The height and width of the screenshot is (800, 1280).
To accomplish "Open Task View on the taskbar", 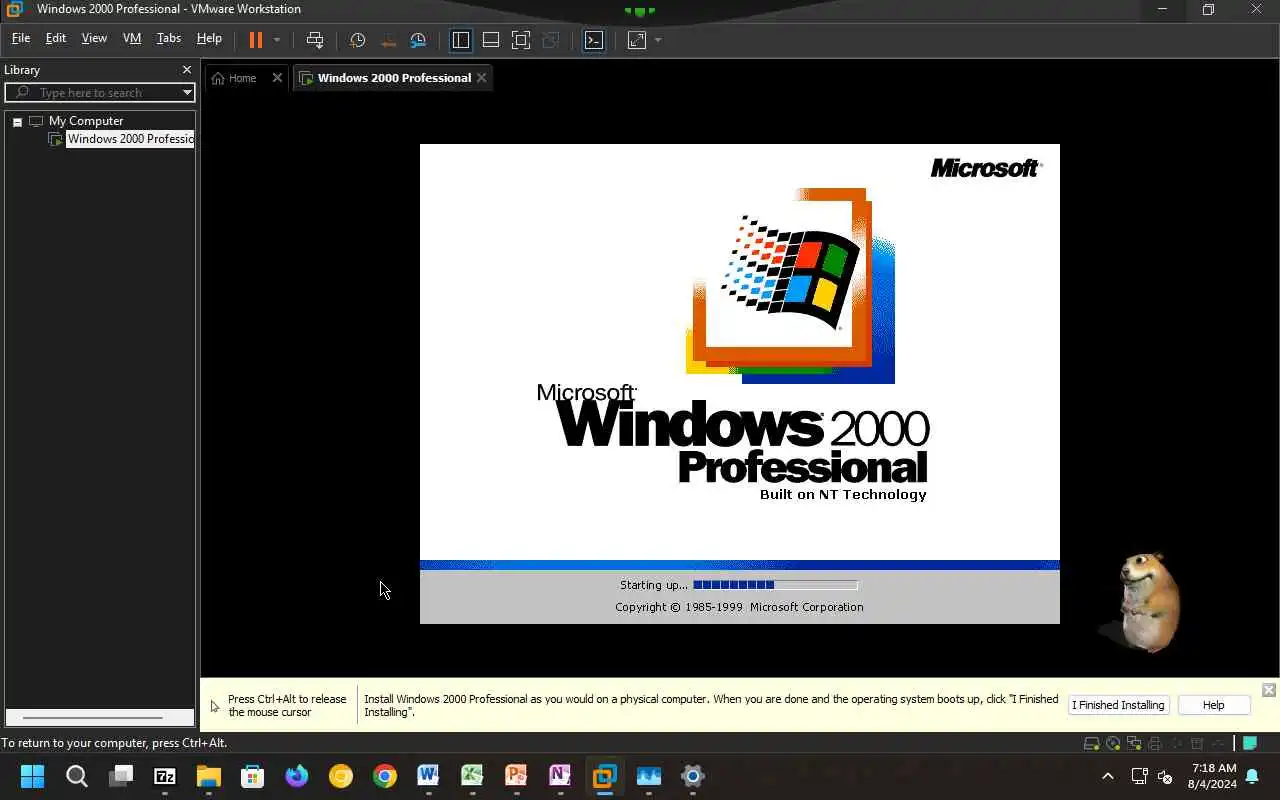I will point(121,776).
